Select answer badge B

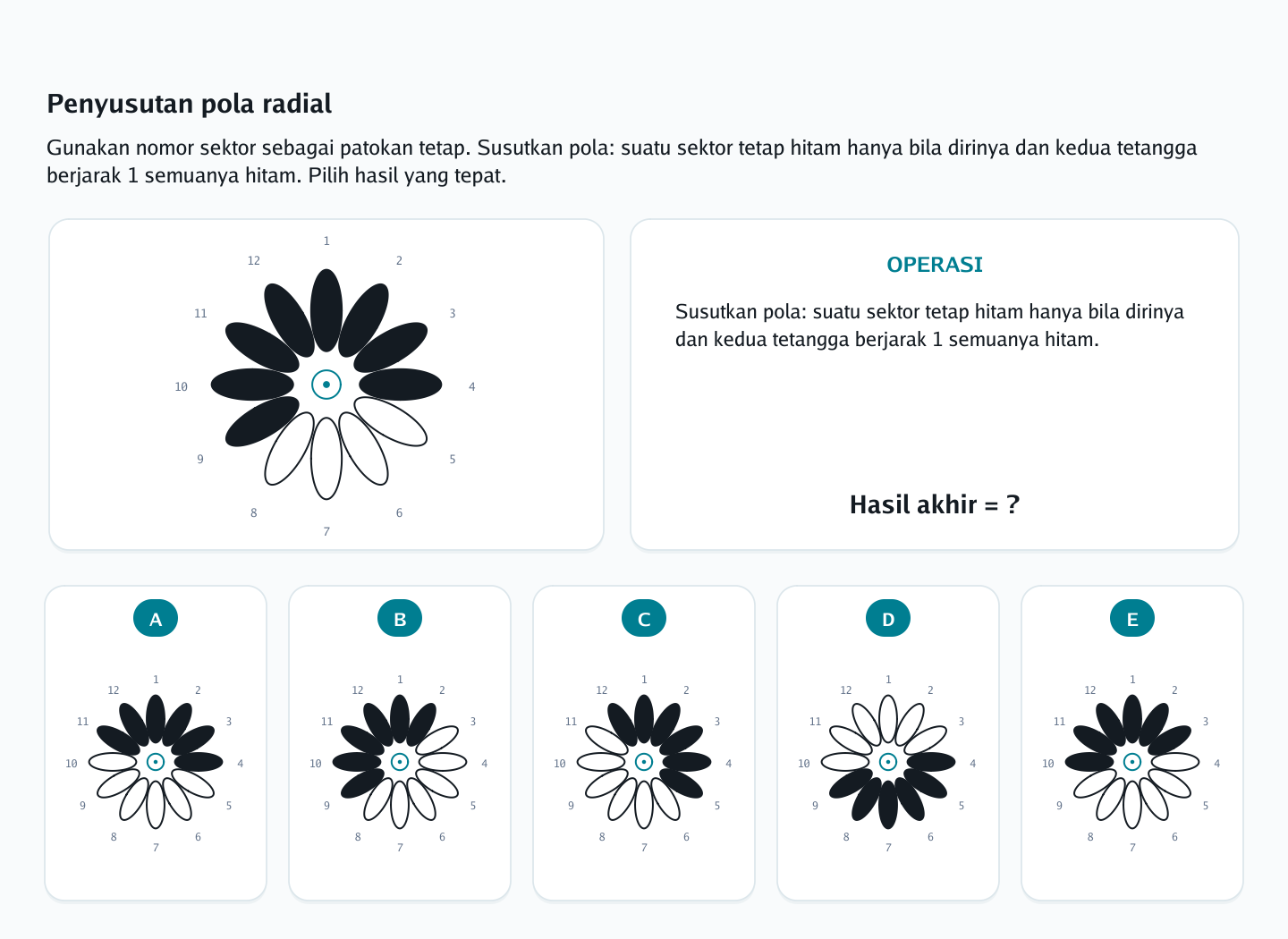[400, 619]
